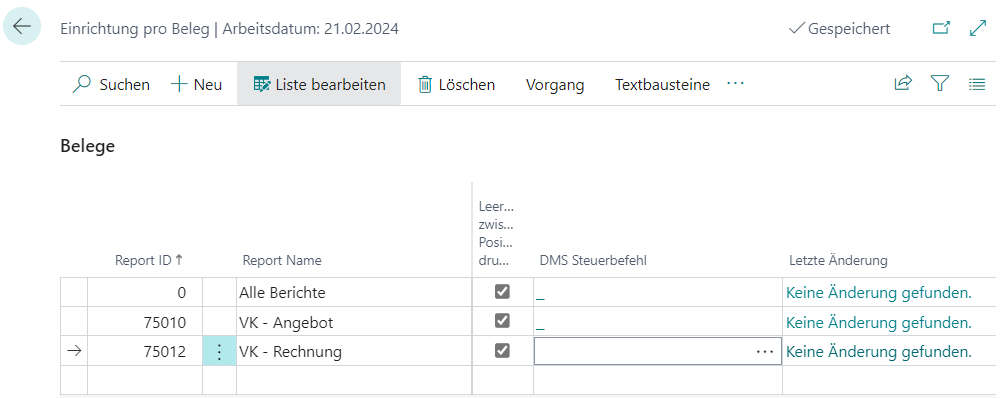Open the filter pane icon
The image size is (1000, 398).
click(939, 84)
